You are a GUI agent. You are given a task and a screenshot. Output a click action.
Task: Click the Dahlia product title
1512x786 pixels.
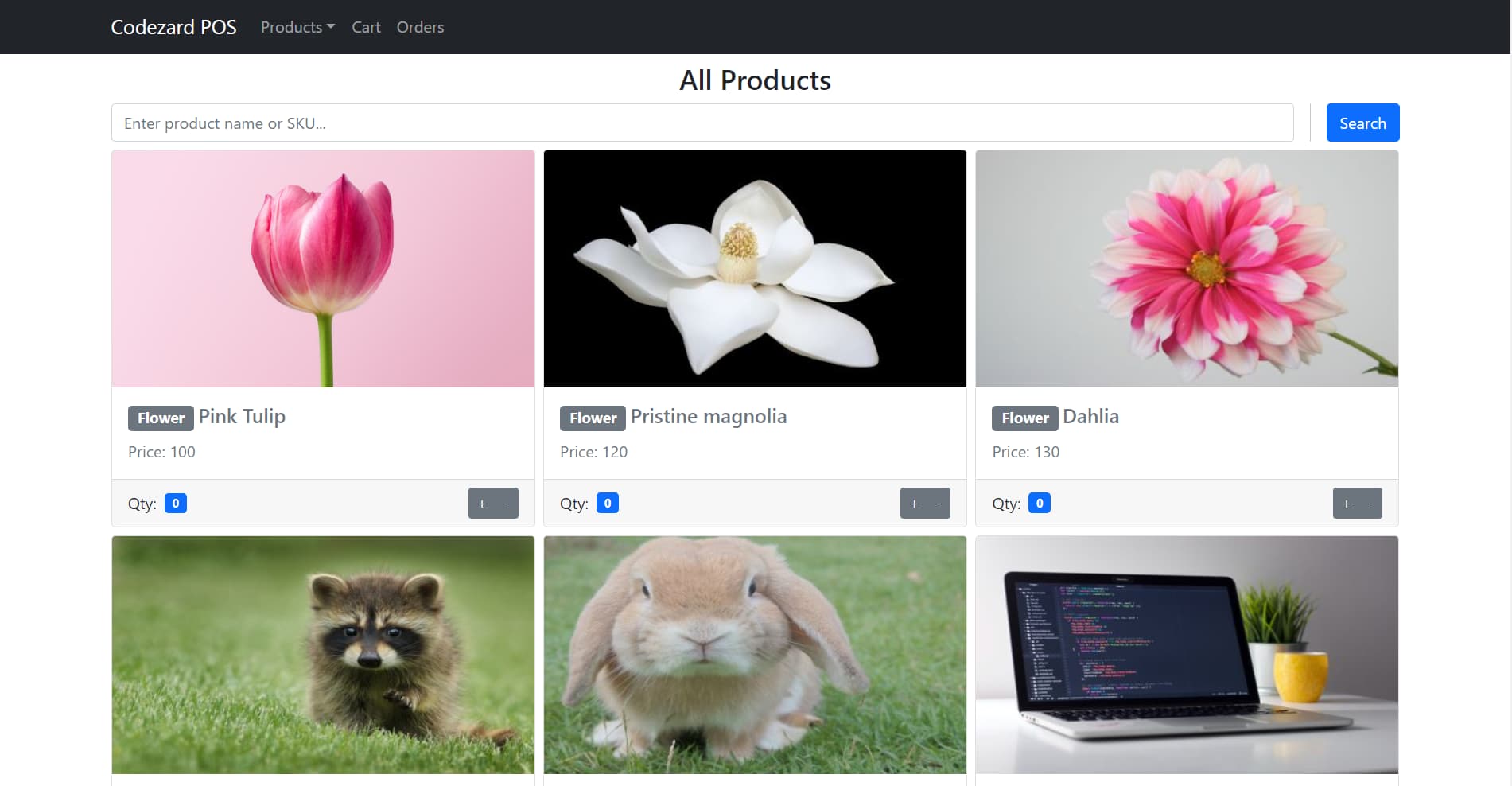click(1090, 416)
